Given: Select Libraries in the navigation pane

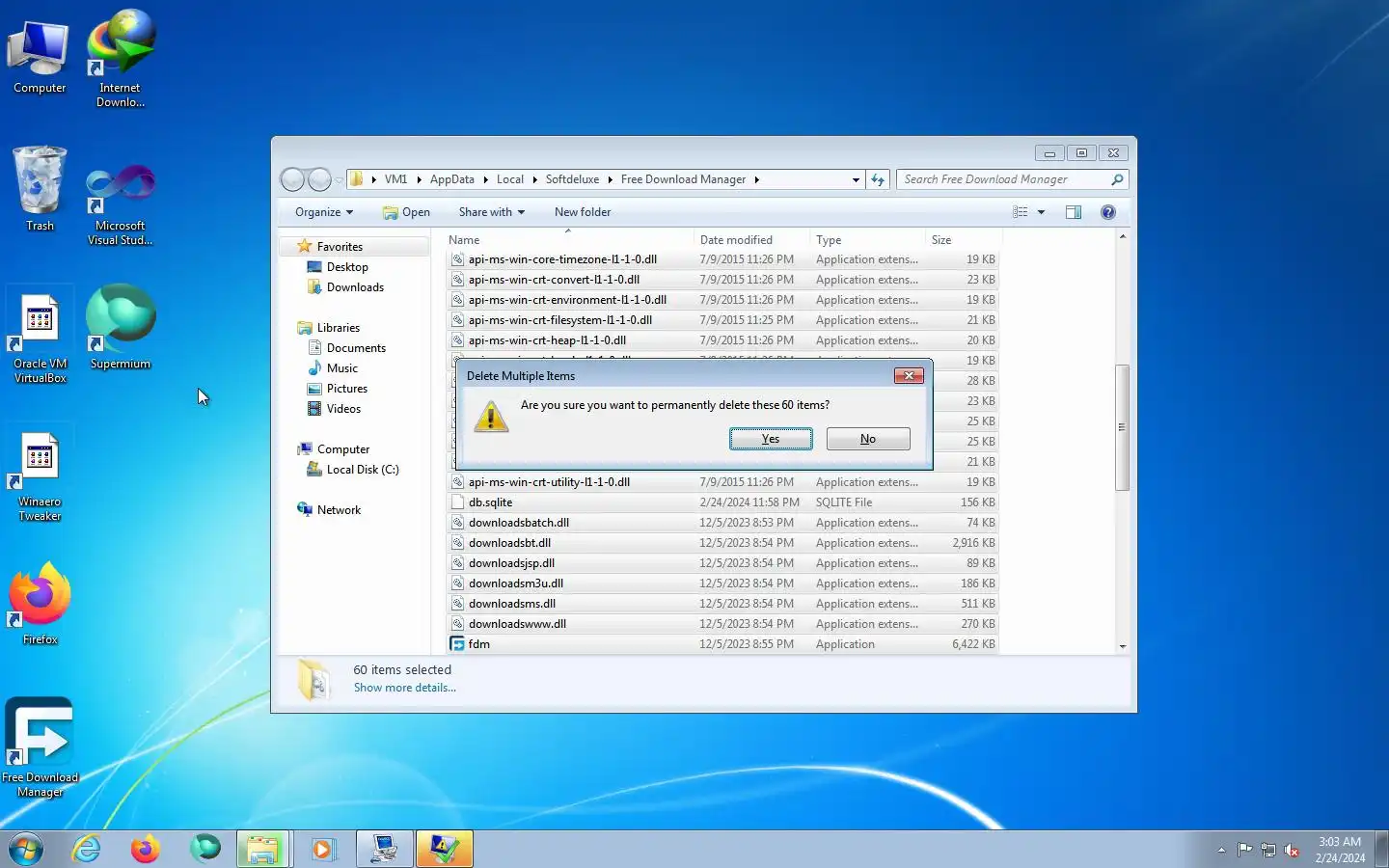Looking at the screenshot, I should pyautogui.click(x=338, y=328).
